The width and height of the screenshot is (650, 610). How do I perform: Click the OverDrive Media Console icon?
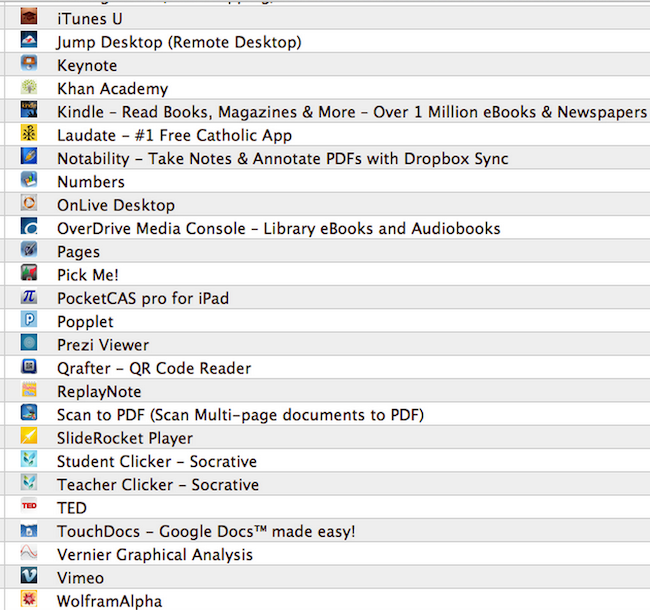click(29, 226)
